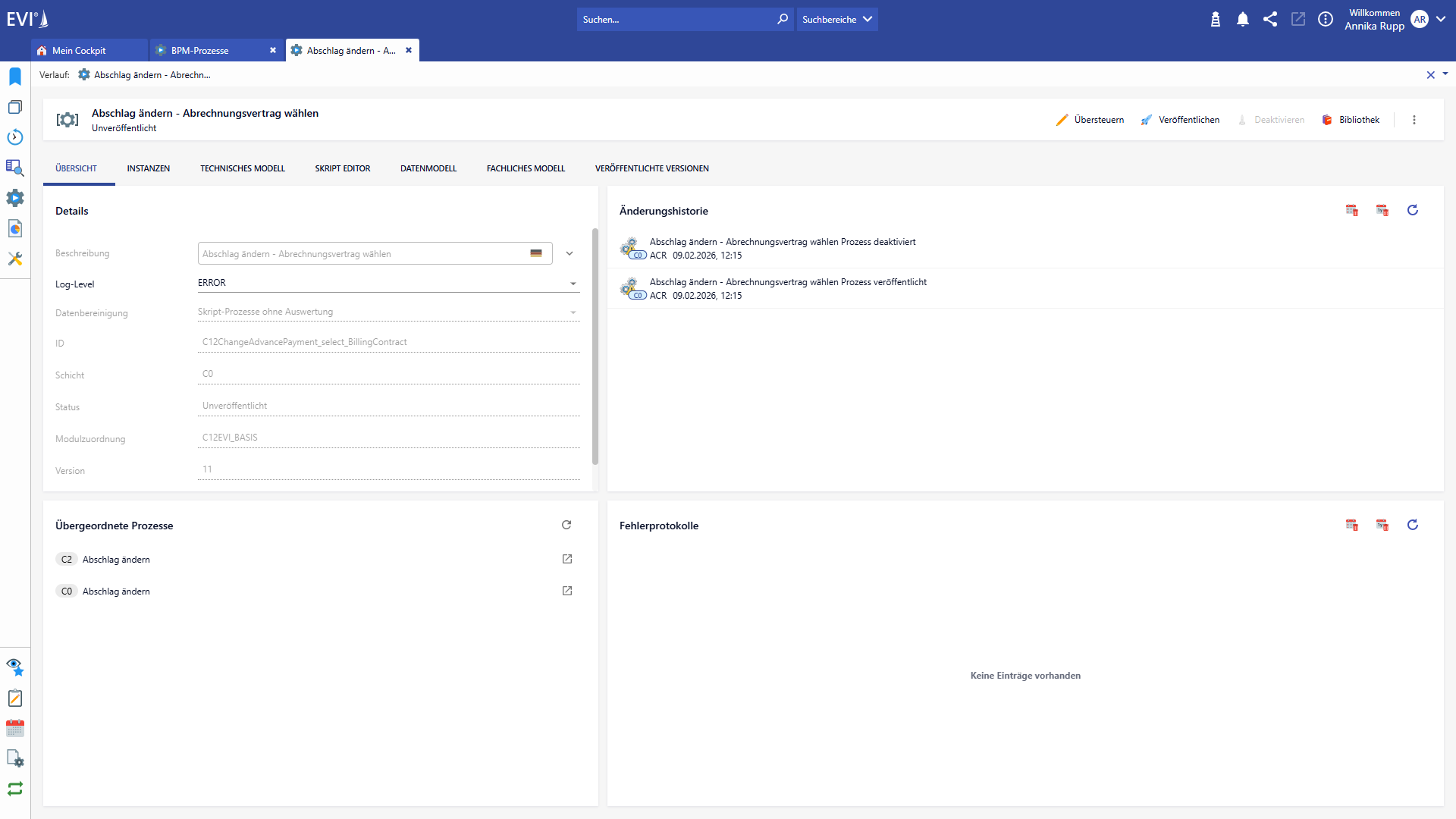Open C2 Abschlag ändern in new view
Viewport: 1456px width, 819px height.
tap(567, 559)
